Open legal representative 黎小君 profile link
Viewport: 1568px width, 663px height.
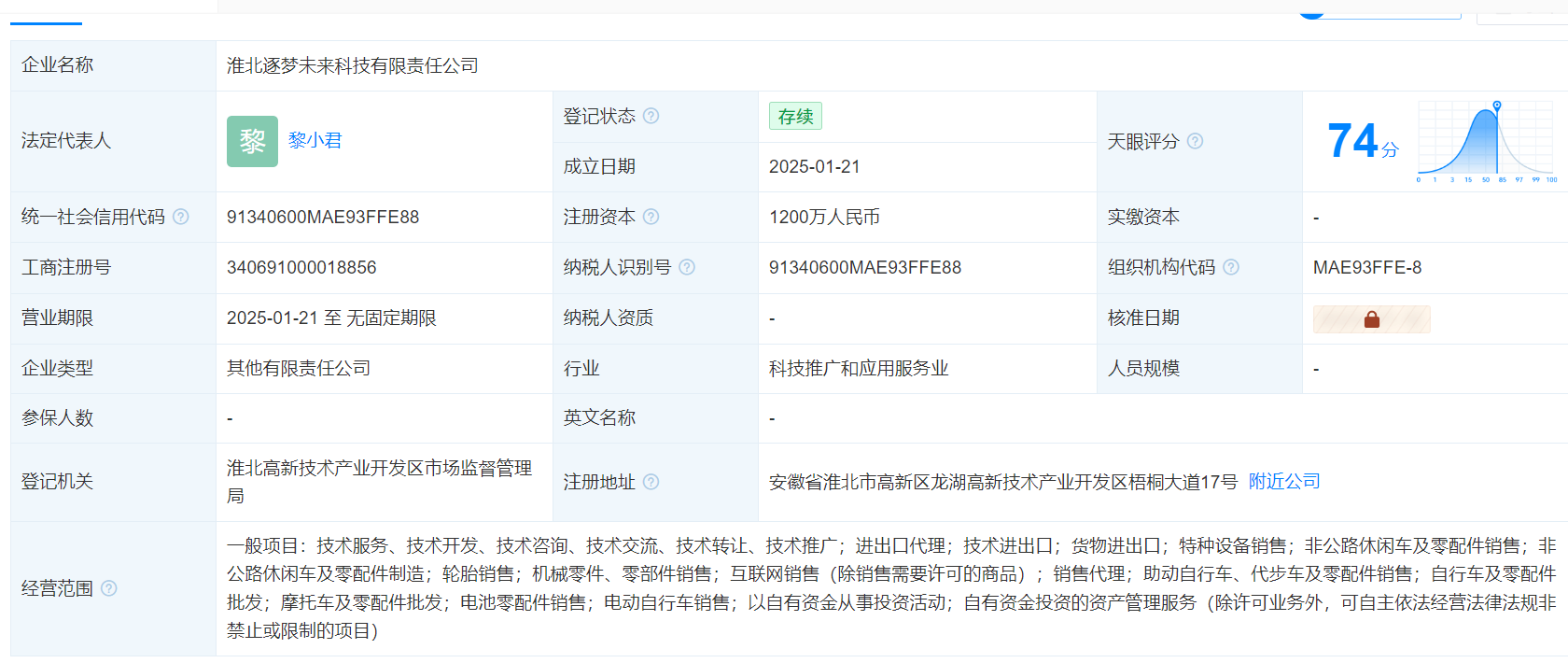pyautogui.click(x=315, y=140)
